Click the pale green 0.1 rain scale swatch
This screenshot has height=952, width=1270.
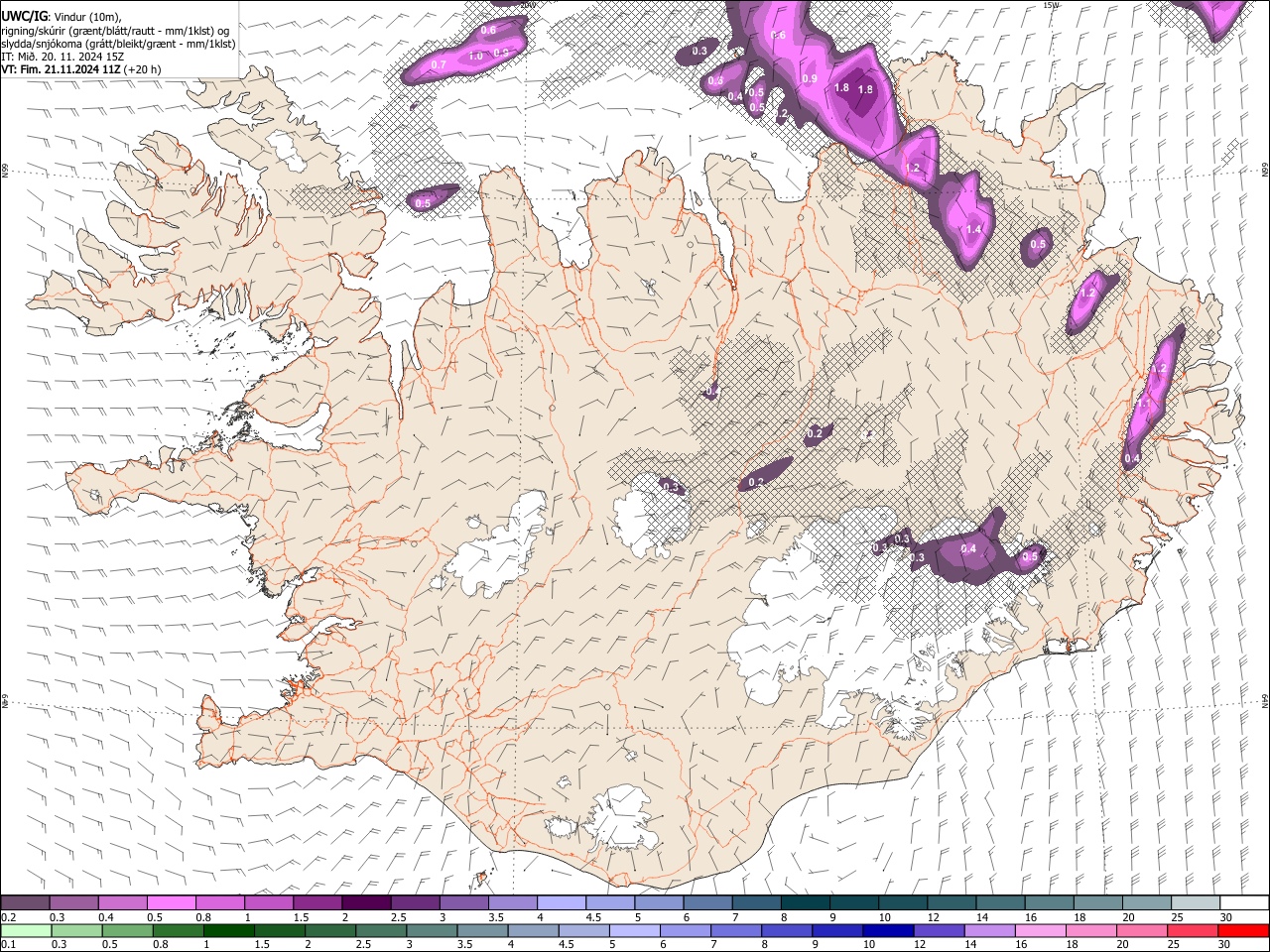tap(26, 931)
